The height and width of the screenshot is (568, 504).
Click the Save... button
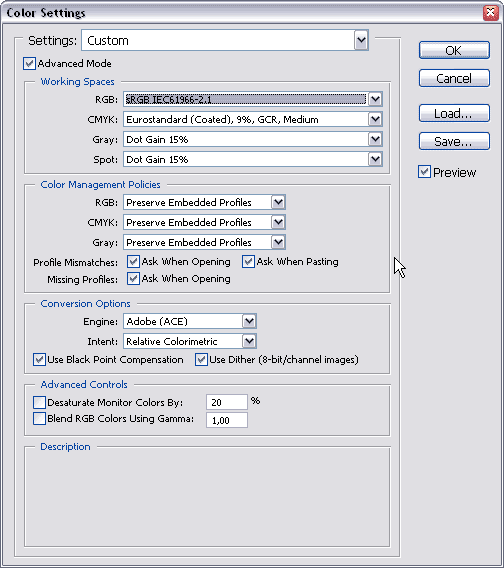point(454,141)
